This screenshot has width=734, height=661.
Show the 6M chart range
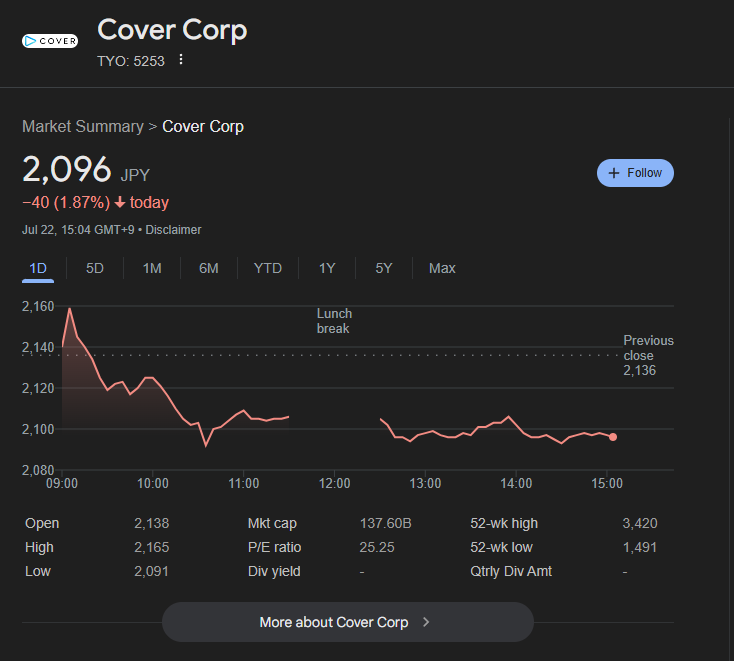click(x=209, y=268)
